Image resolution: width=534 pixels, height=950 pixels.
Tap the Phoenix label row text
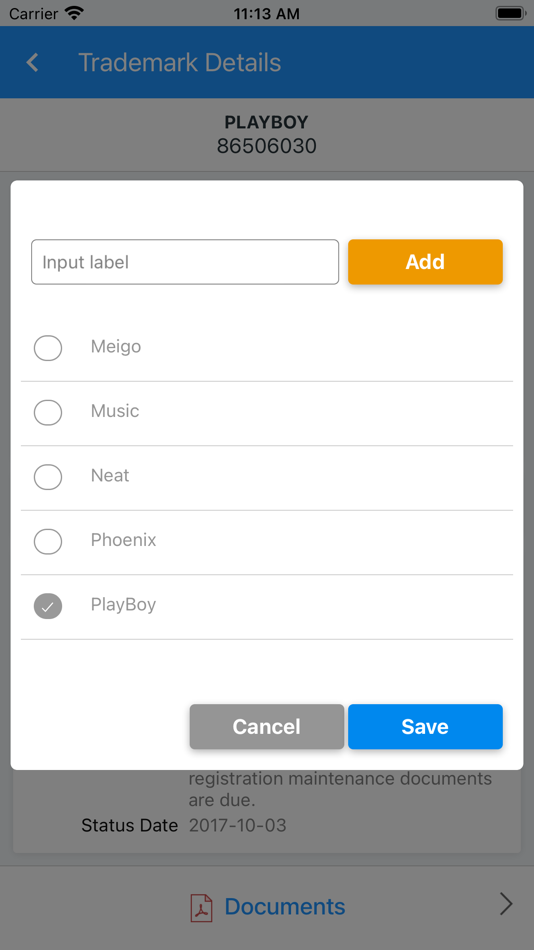(124, 540)
